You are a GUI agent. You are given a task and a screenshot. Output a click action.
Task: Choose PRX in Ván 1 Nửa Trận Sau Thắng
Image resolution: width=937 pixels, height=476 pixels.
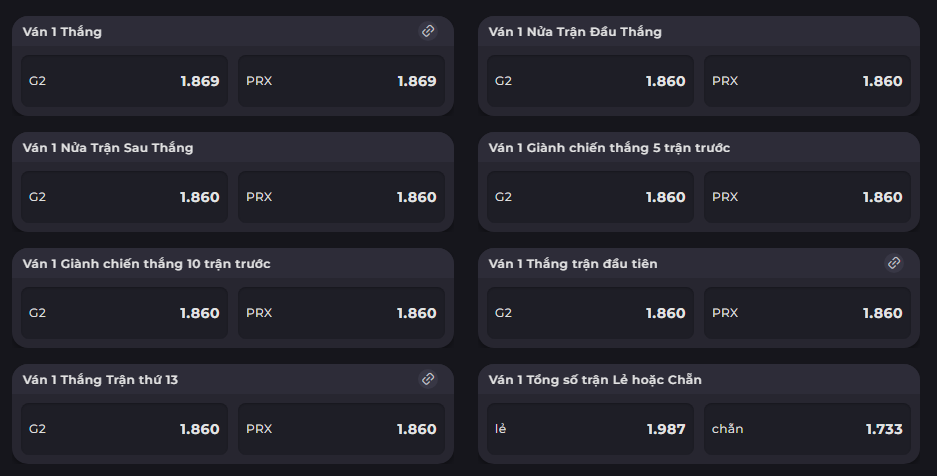tap(341, 197)
